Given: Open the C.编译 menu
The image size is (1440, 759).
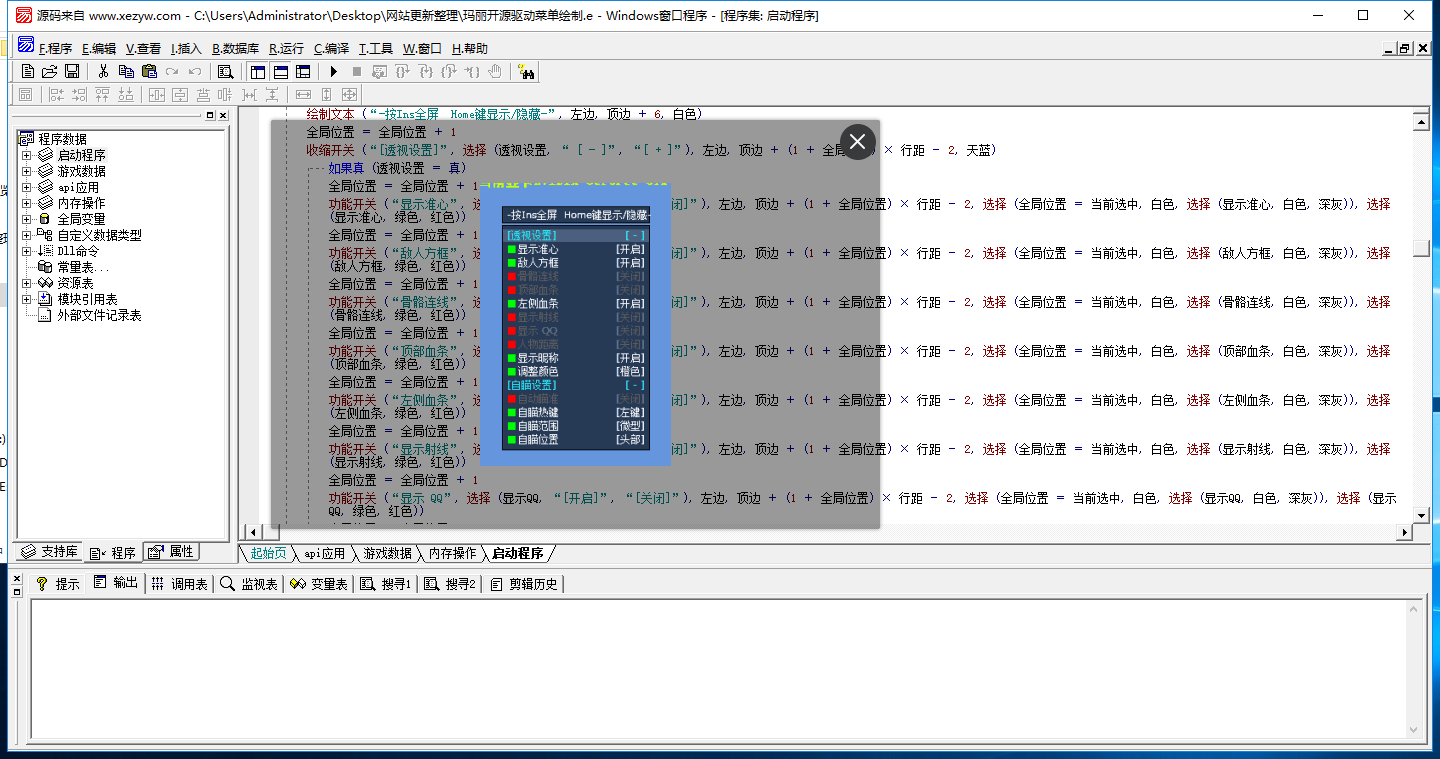Looking at the screenshot, I should point(331,48).
